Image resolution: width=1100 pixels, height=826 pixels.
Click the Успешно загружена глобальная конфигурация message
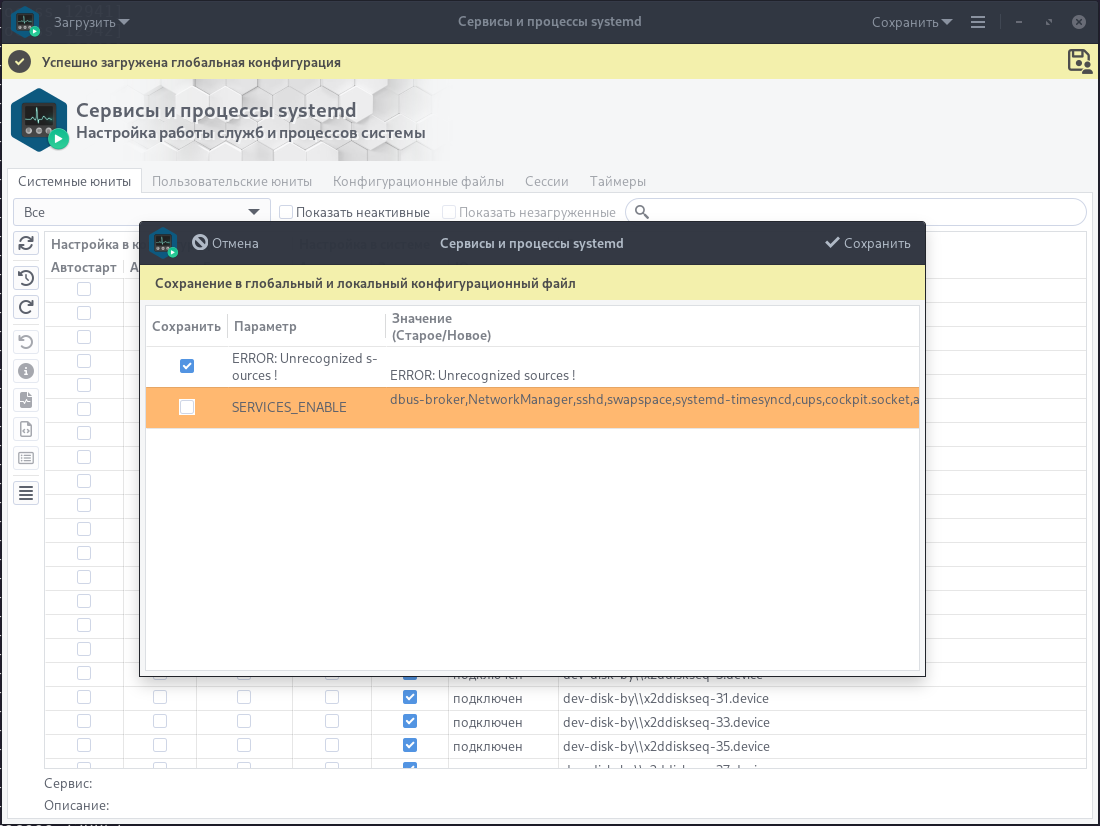point(191,62)
